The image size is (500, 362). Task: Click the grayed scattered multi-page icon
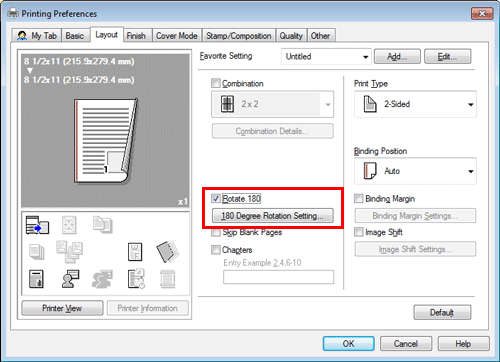click(69, 252)
